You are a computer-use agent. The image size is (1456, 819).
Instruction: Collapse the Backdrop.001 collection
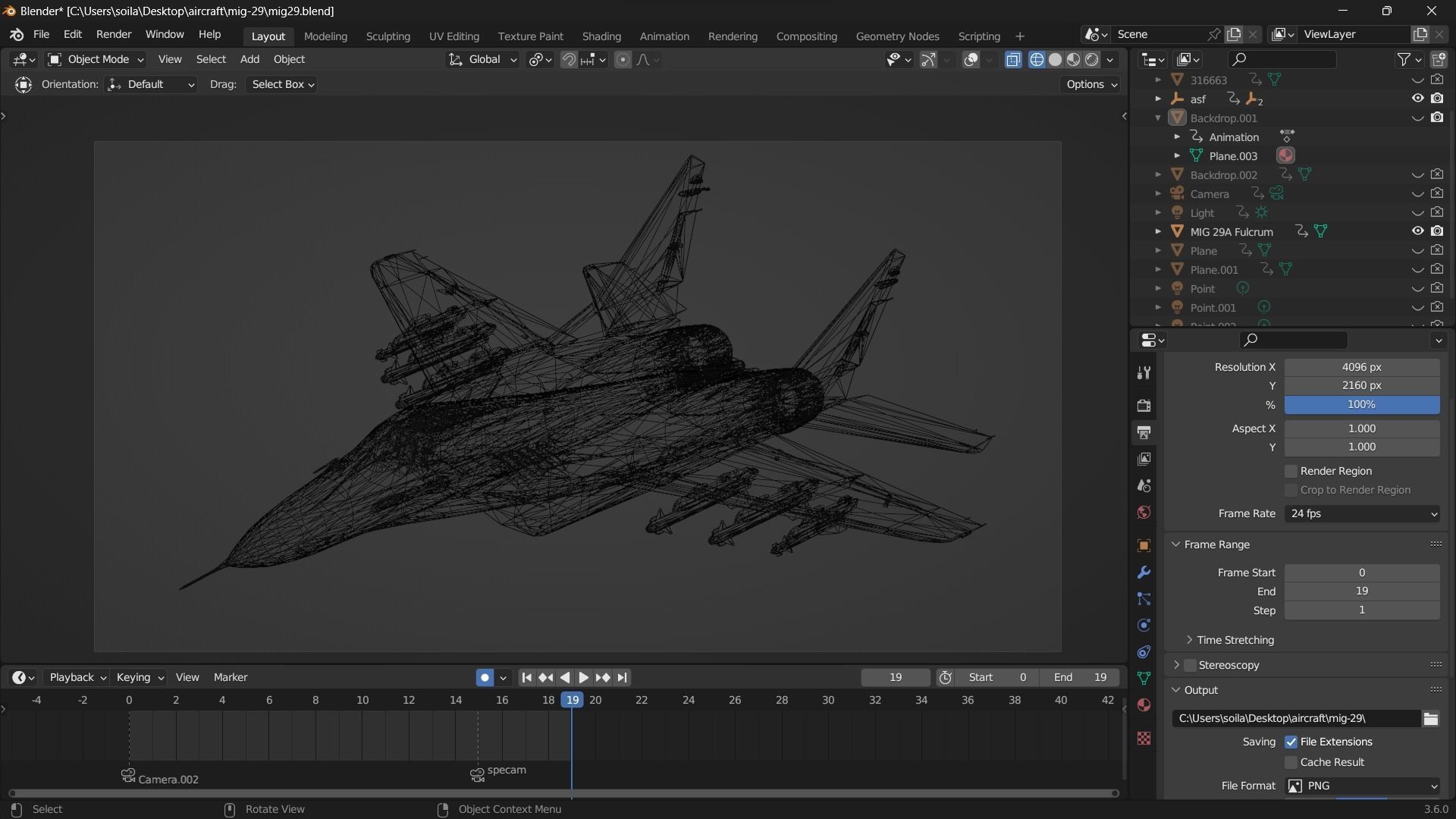tap(1158, 118)
